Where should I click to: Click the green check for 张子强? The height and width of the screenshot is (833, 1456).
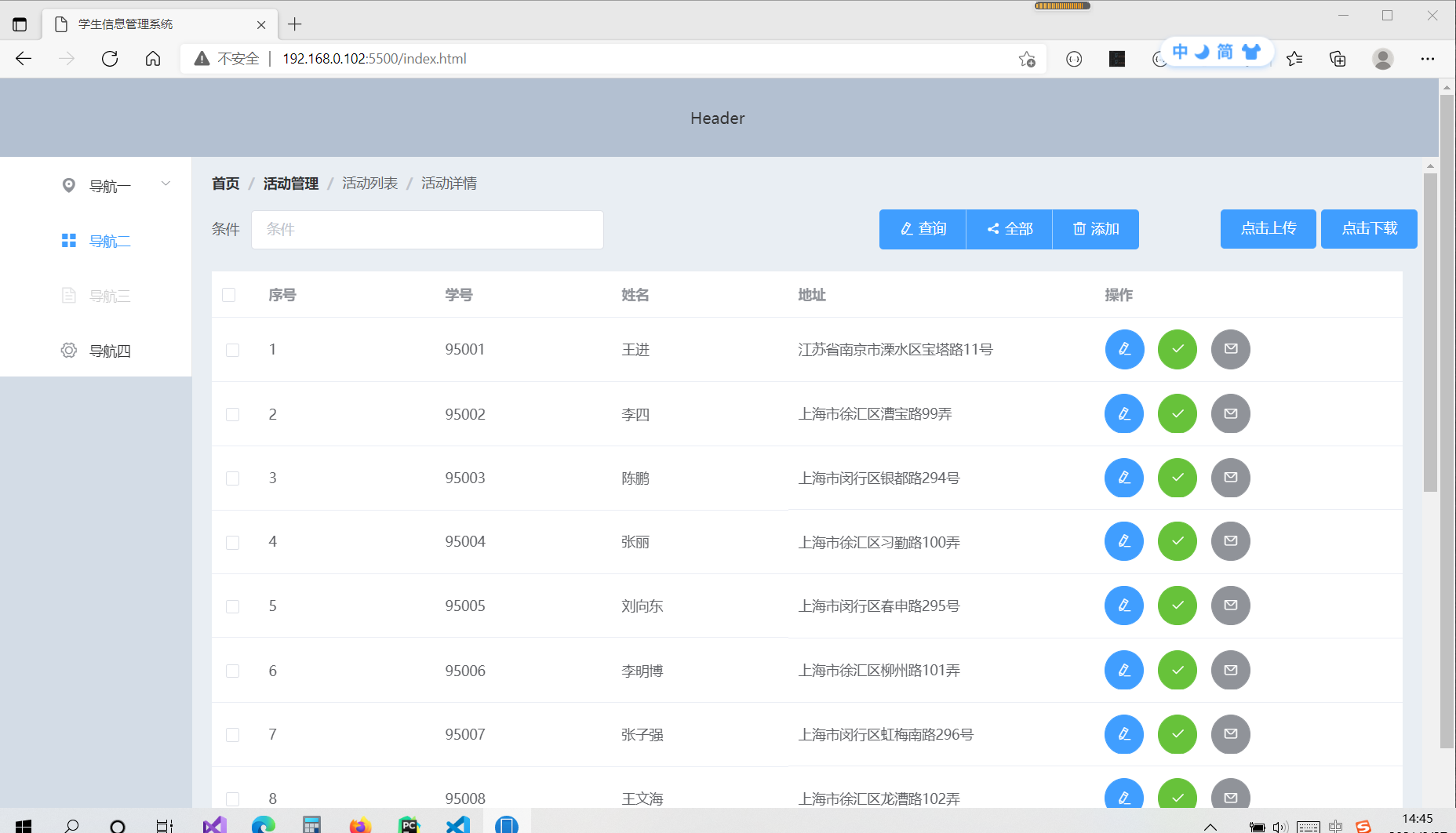(1178, 734)
